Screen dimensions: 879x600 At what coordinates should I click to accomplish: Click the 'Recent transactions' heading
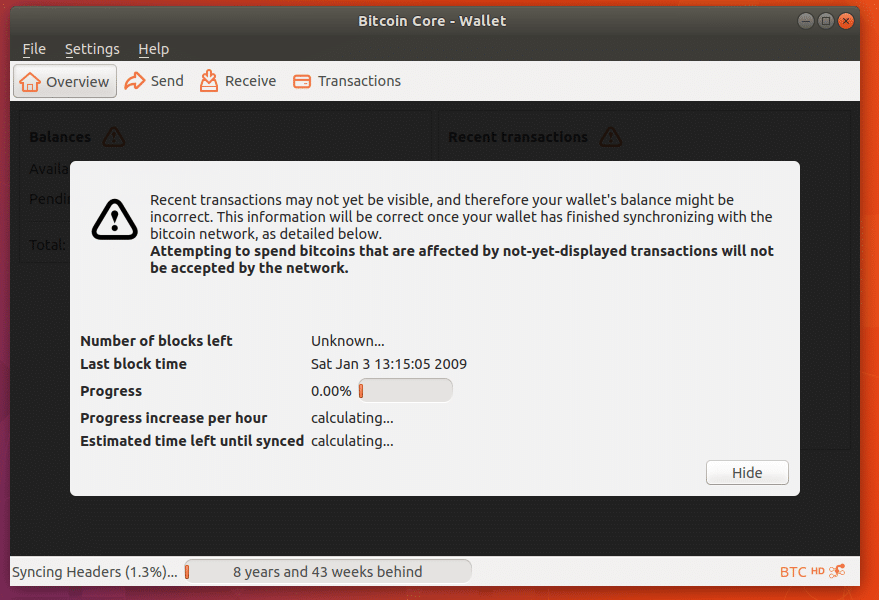tap(518, 137)
